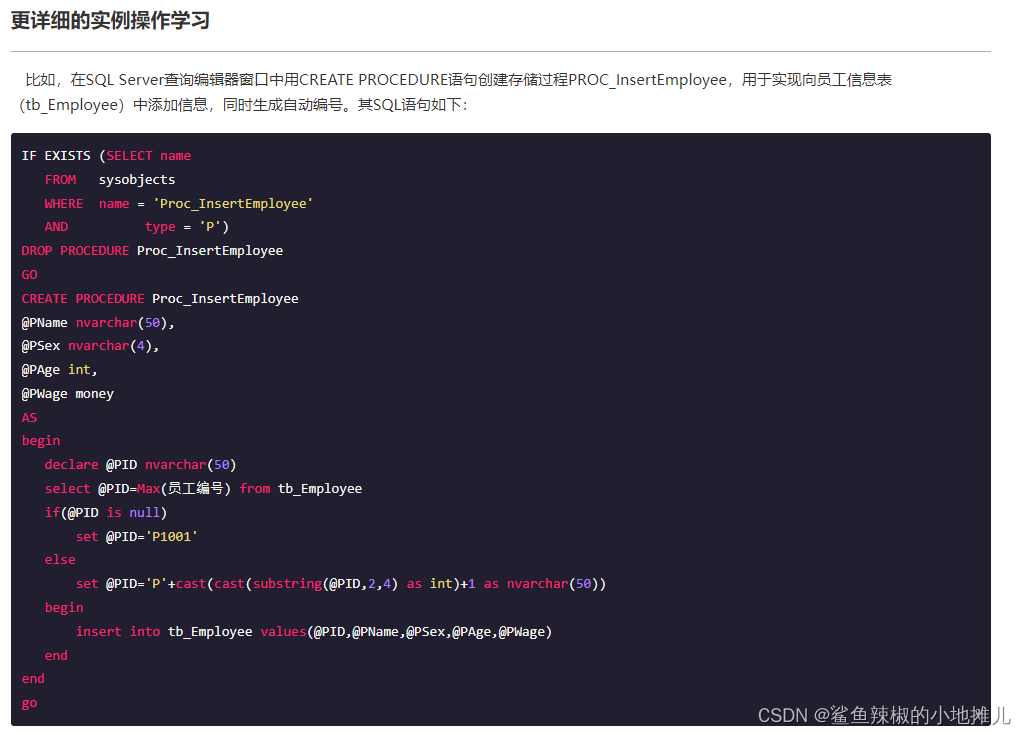This screenshot has width=1026, height=735.
Task: Click the line 'CREATE PROCEDURE Proc_InsertEmployee'
Action: click(x=160, y=298)
